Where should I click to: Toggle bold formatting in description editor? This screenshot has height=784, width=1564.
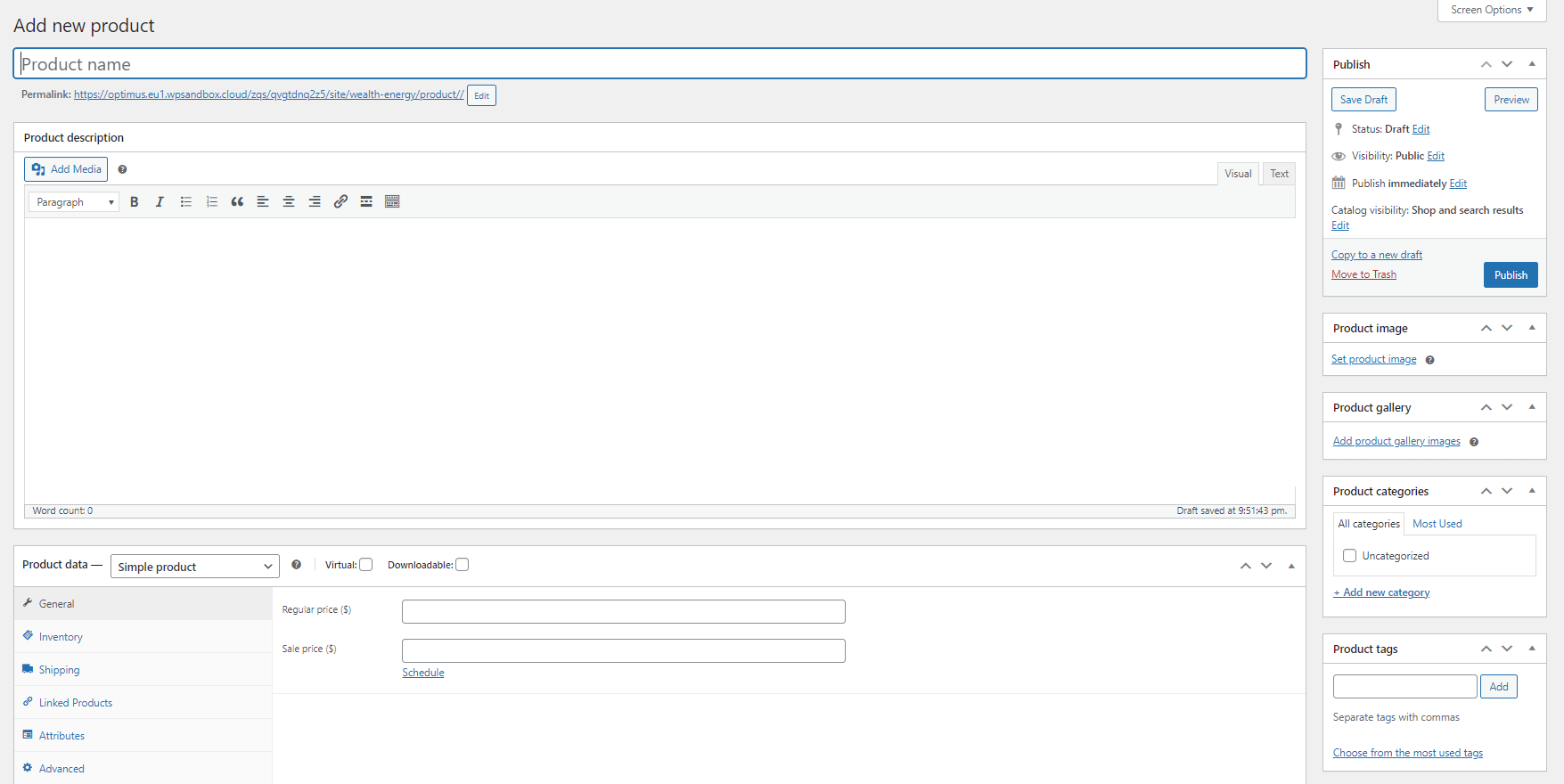(x=135, y=202)
